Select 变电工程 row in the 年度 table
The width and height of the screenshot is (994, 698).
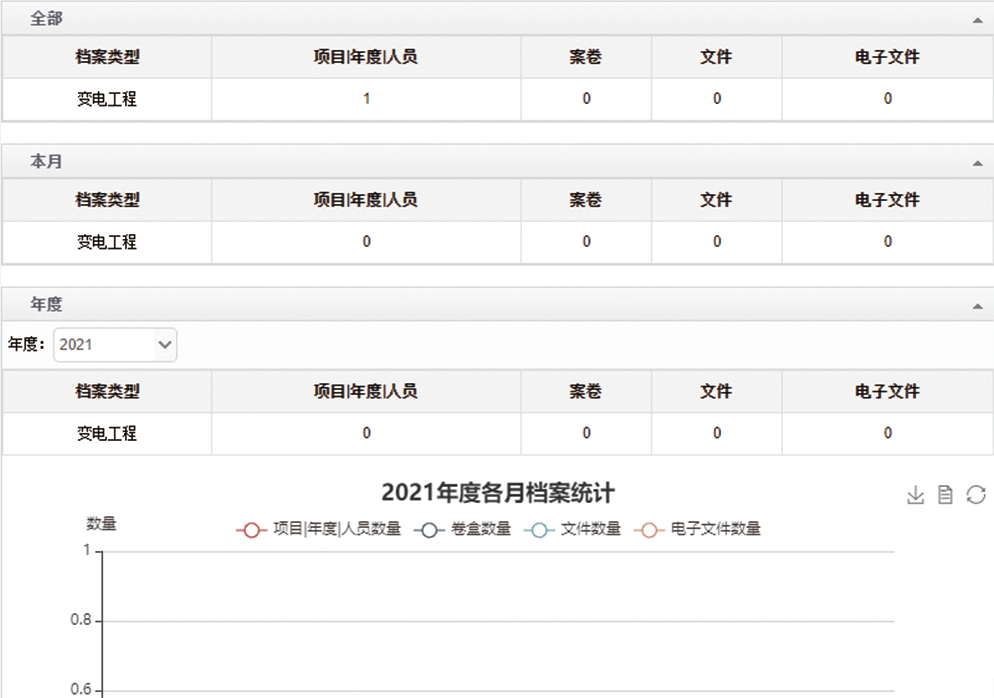click(x=107, y=433)
